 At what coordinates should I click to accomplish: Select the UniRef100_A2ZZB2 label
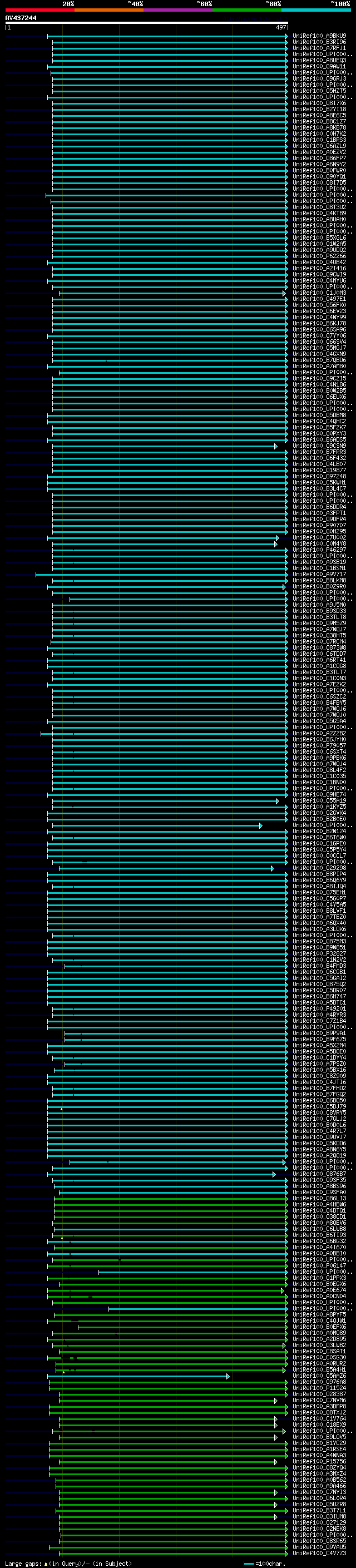(x=319, y=734)
